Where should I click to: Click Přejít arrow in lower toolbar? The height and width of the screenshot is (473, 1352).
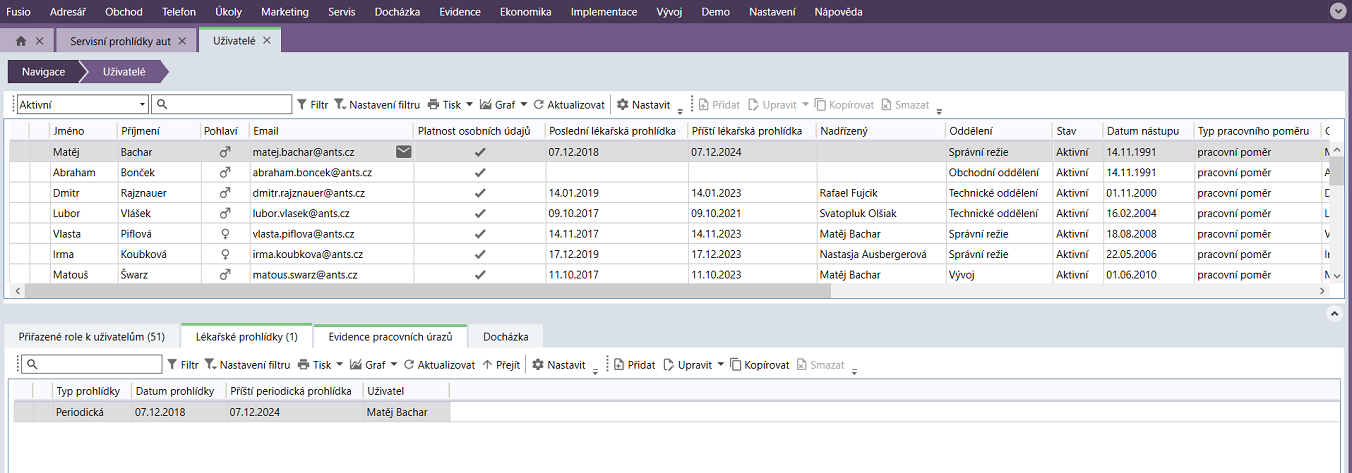501,365
